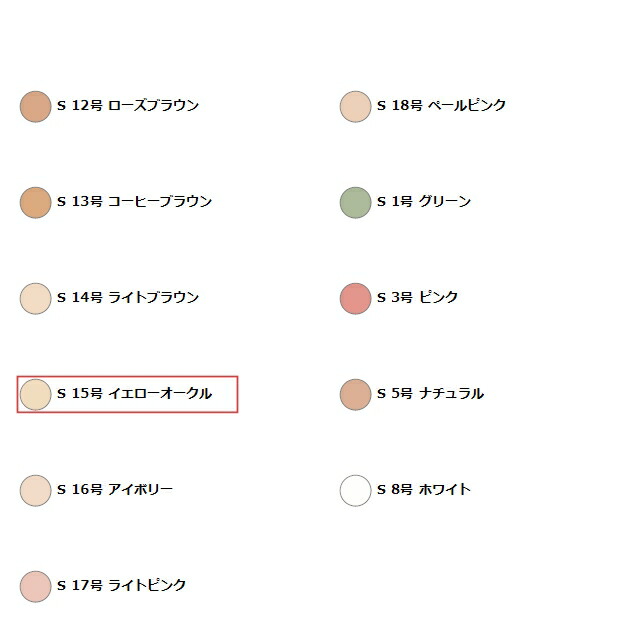Select the S 1号 グリーン swatch
Image resolution: width=640 pixels, height=640 pixels.
coord(355,202)
